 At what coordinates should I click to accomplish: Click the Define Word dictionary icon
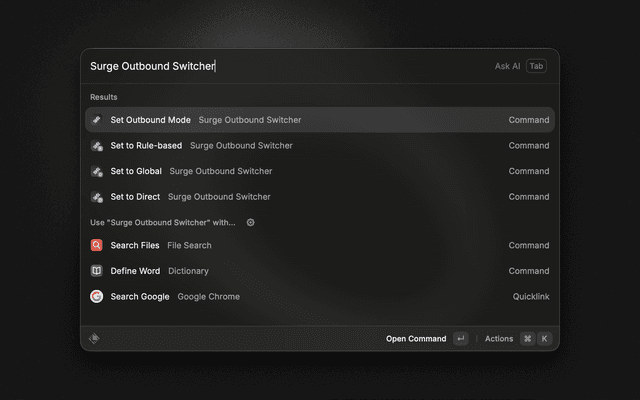click(97, 271)
